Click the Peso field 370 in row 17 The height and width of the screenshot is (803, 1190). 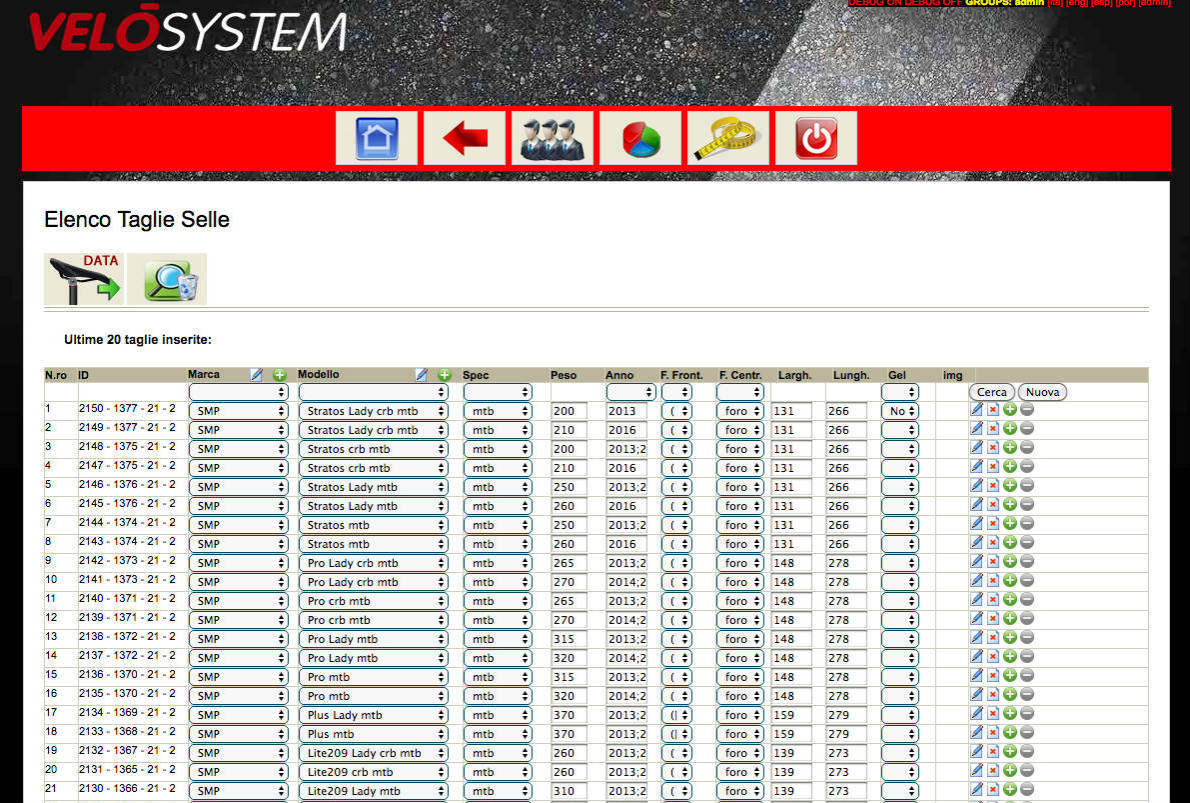coord(569,715)
